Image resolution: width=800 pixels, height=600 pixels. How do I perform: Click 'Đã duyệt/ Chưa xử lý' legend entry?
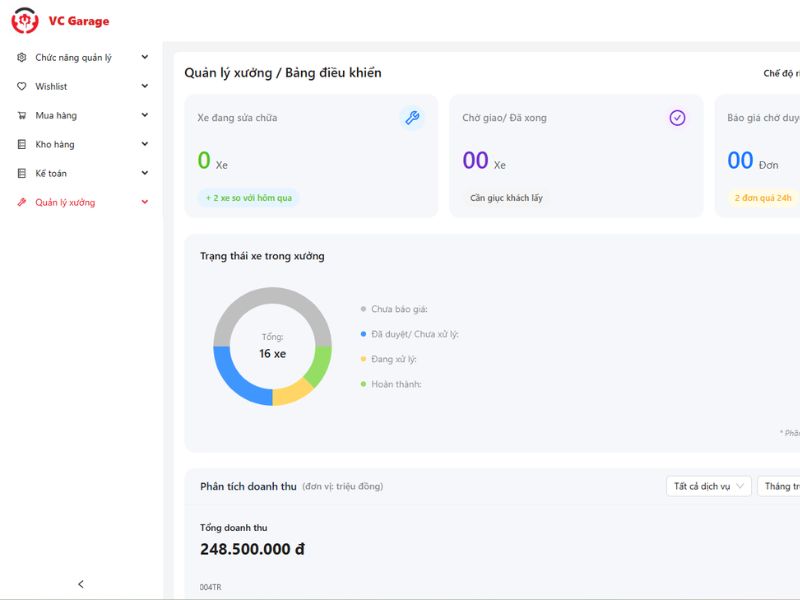pyautogui.click(x=410, y=334)
